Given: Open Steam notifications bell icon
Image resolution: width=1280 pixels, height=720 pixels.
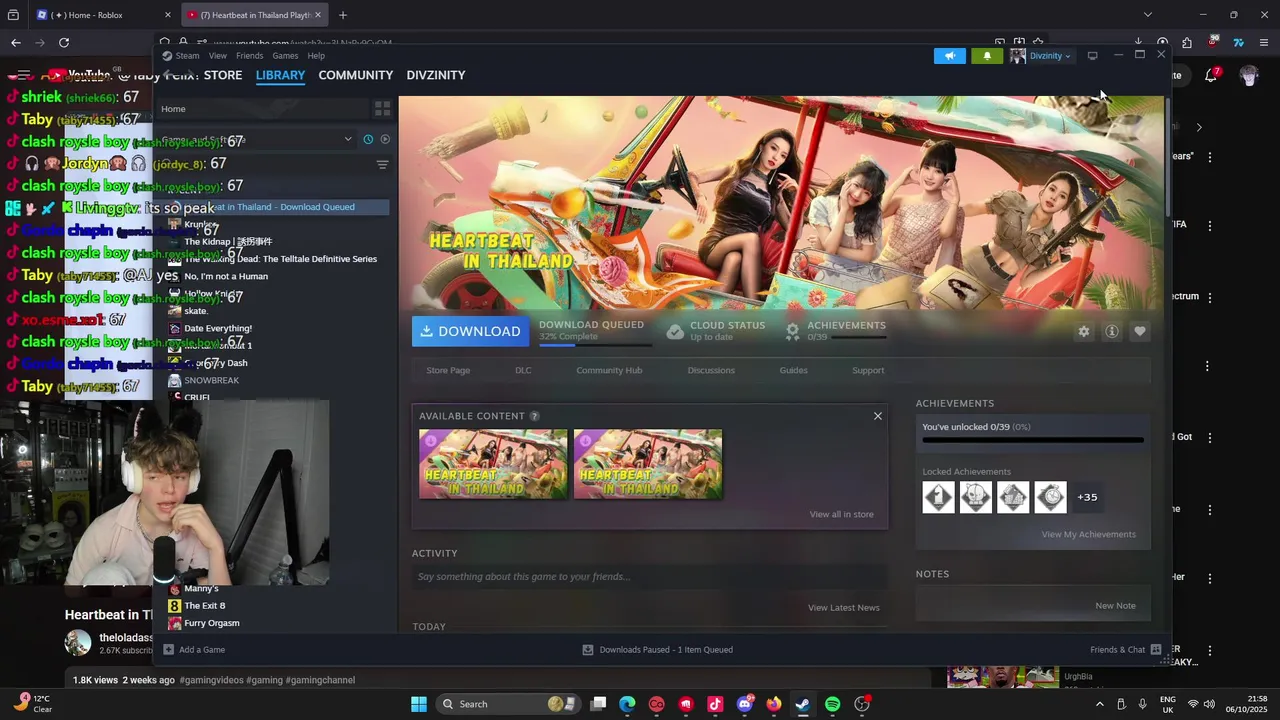Looking at the screenshot, I should click(x=987, y=56).
